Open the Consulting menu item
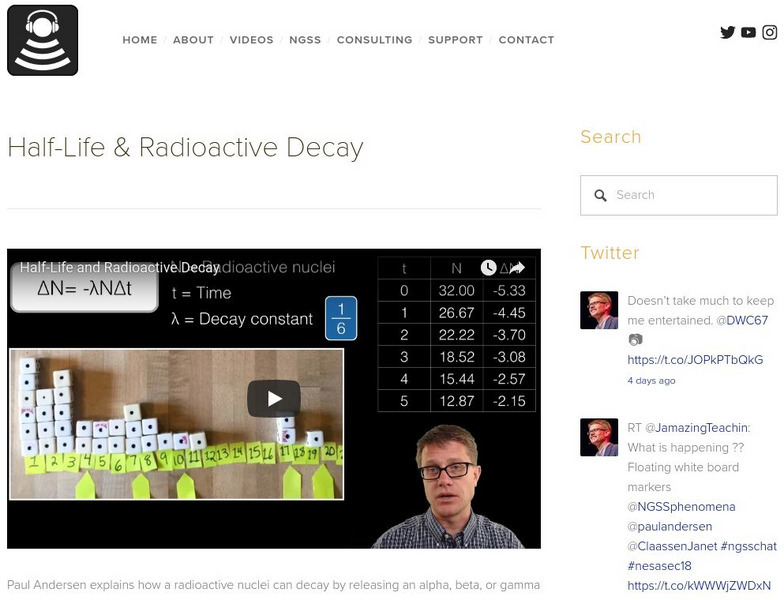Viewport: 784px width, 600px height. pyautogui.click(x=374, y=40)
